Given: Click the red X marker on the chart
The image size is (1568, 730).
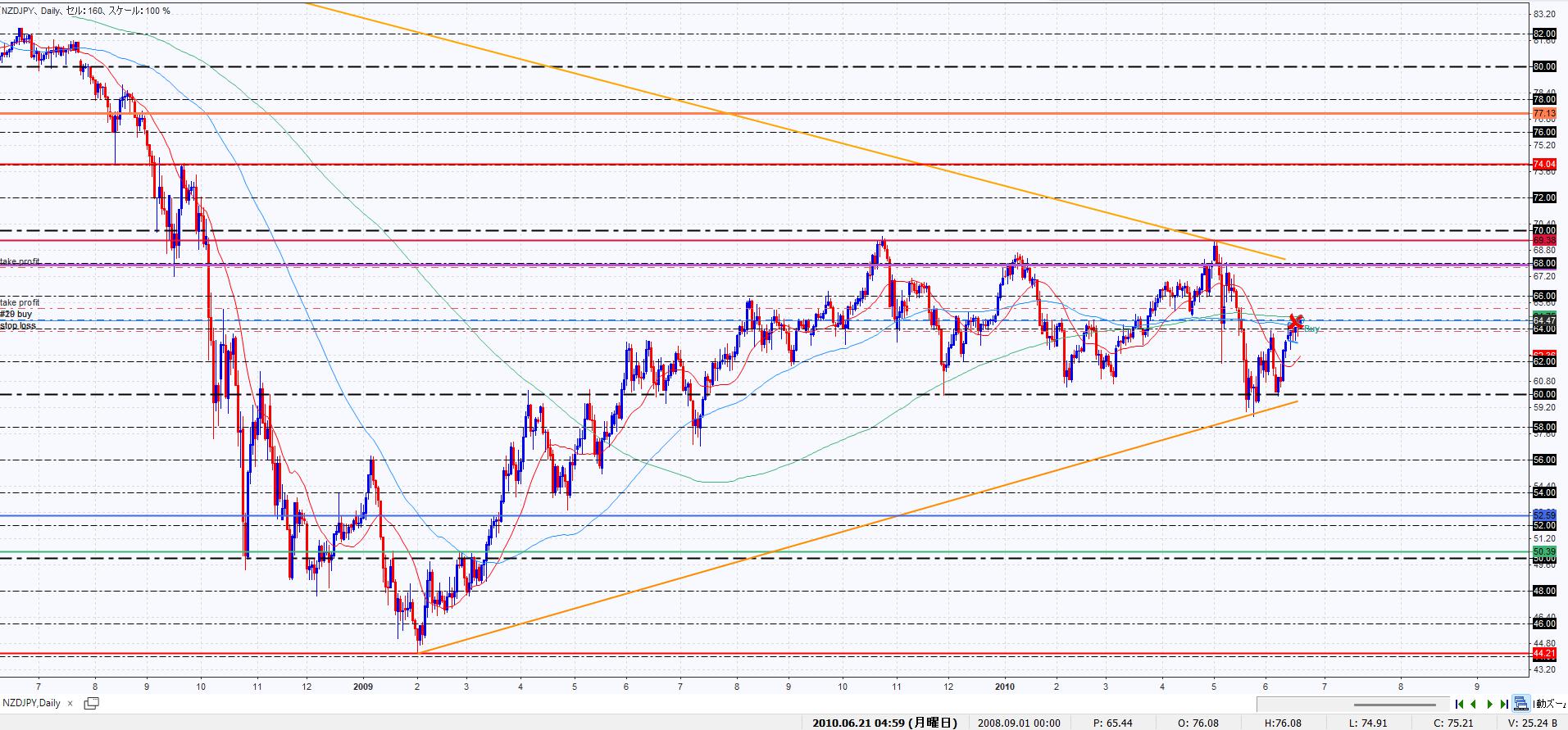Looking at the screenshot, I should pos(1296,320).
